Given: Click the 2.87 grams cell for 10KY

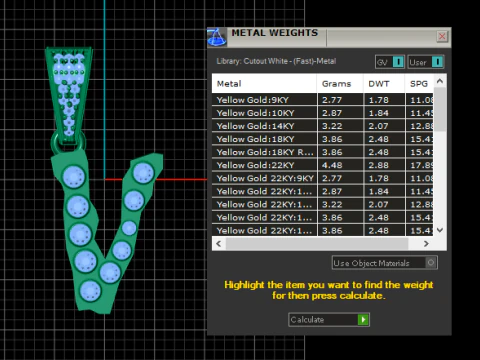Looking at the screenshot, I should pos(340,113).
